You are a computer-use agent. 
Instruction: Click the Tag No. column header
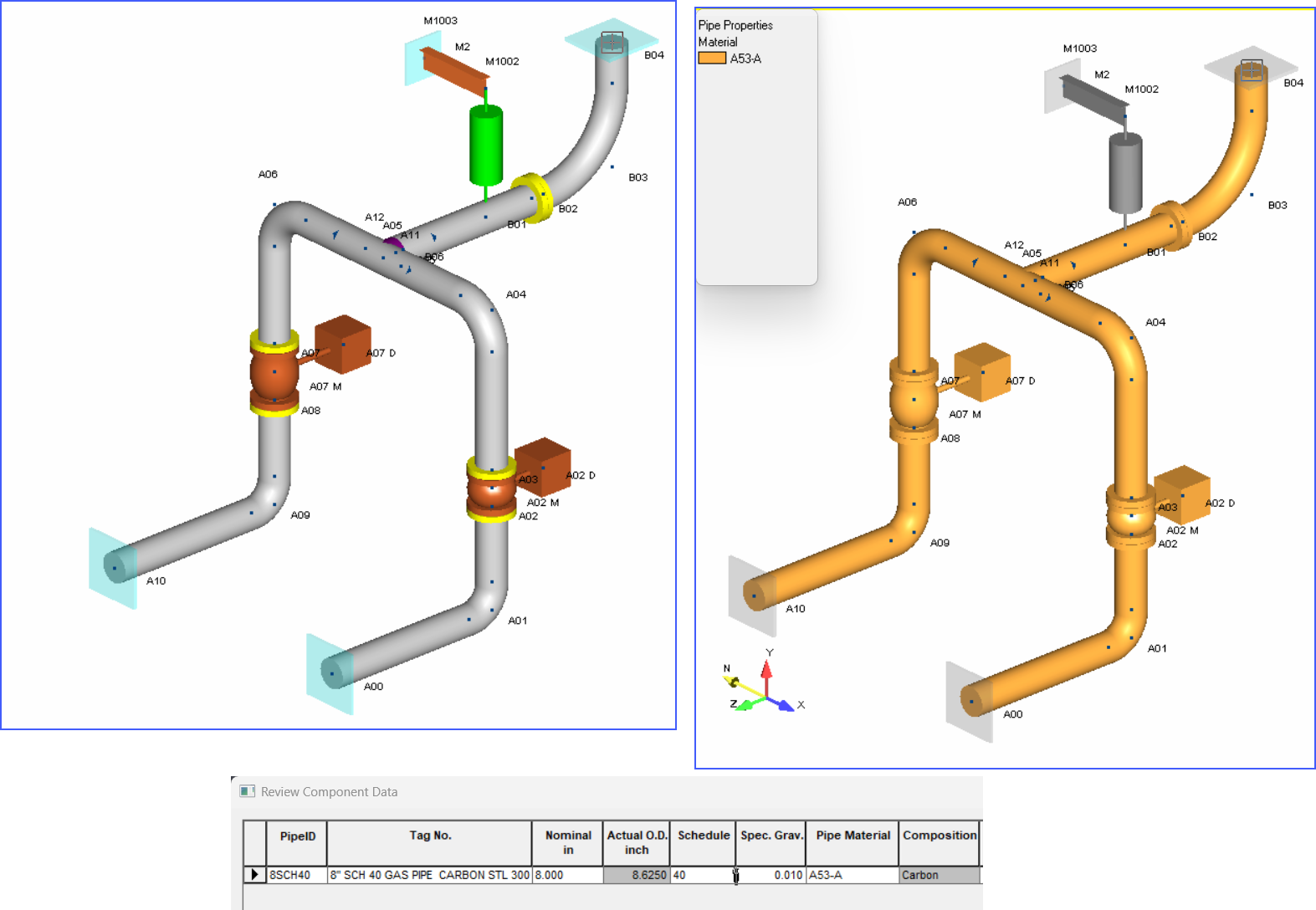[430, 843]
